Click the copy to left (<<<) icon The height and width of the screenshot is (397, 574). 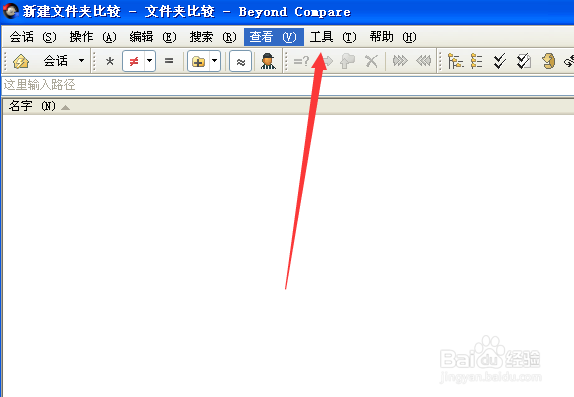424,61
